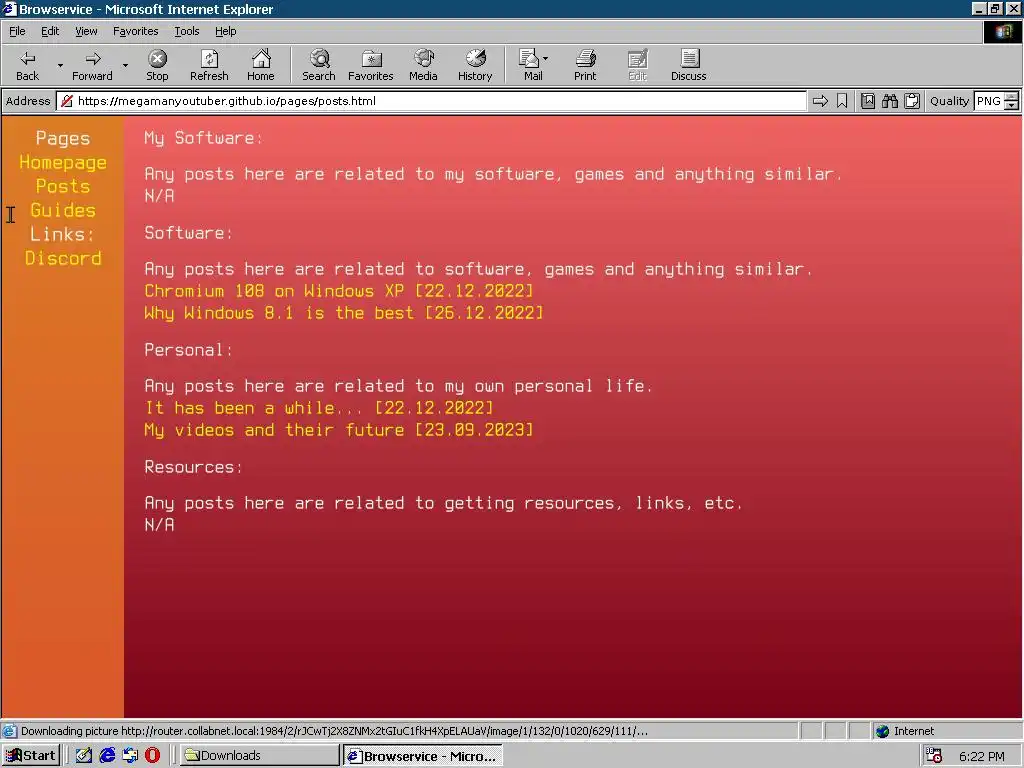Image resolution: width=1024 pixels, height=768 pixels.
Task: Open post Chromium 108 on Windows XP
Action: 338,291
